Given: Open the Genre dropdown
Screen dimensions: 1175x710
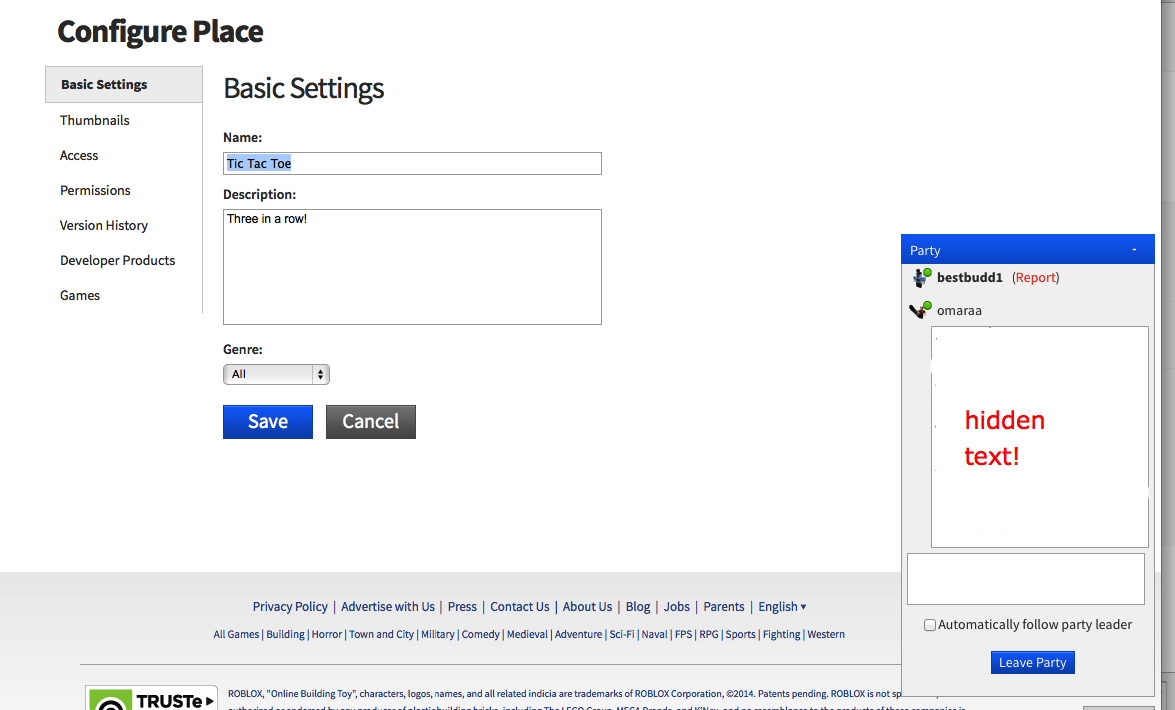Looking at the screenshot, I should (276, 374).
